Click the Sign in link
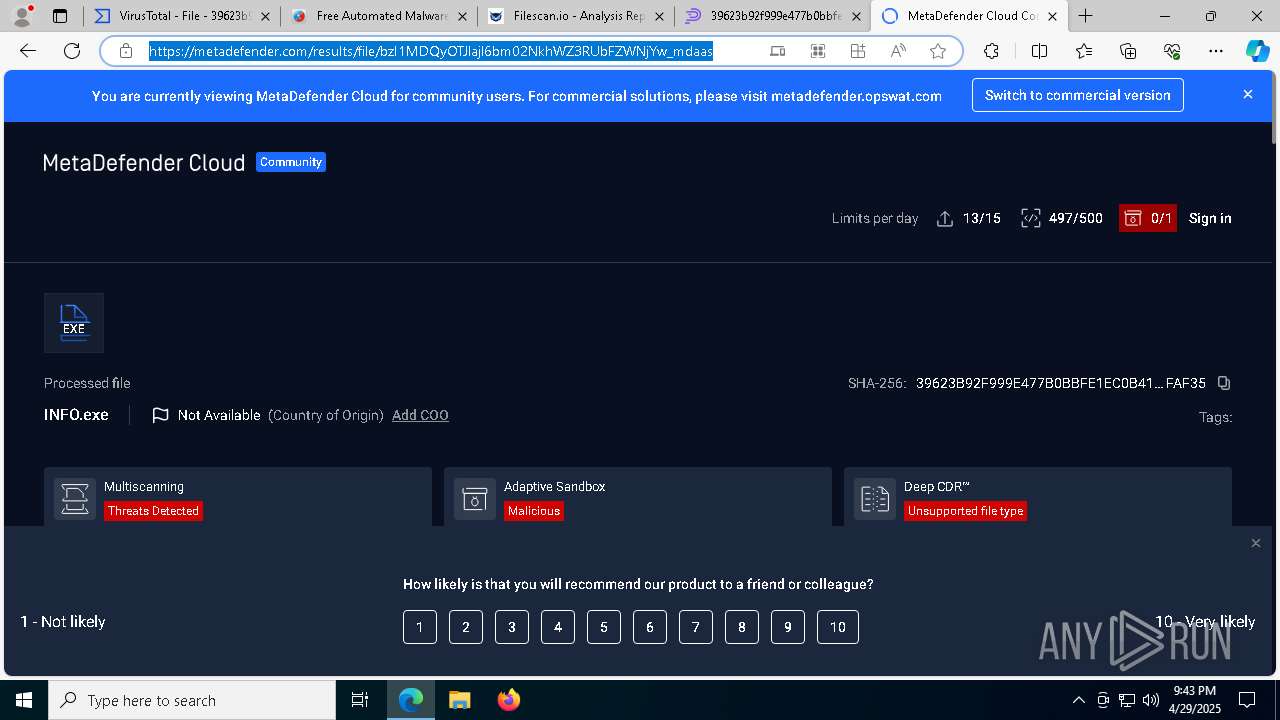1280x720 pixels. pos(1210,218)
